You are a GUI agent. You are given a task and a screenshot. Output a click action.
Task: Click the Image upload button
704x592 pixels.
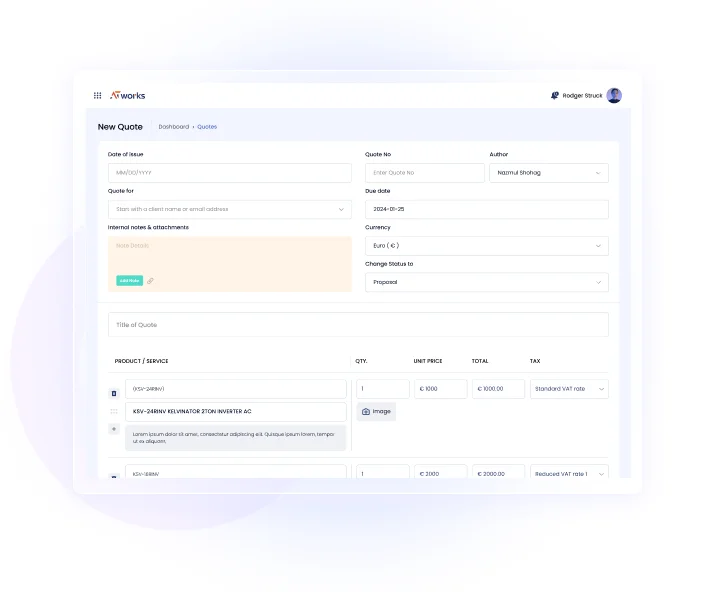376,411
